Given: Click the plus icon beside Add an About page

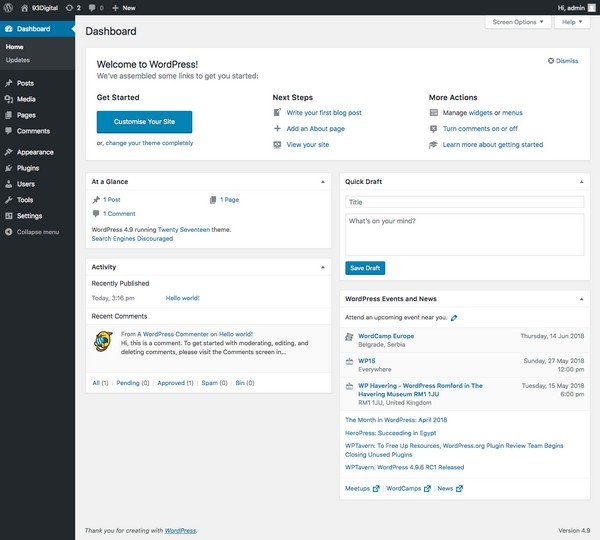Looking at the screenshot, I should pos(277,129).
